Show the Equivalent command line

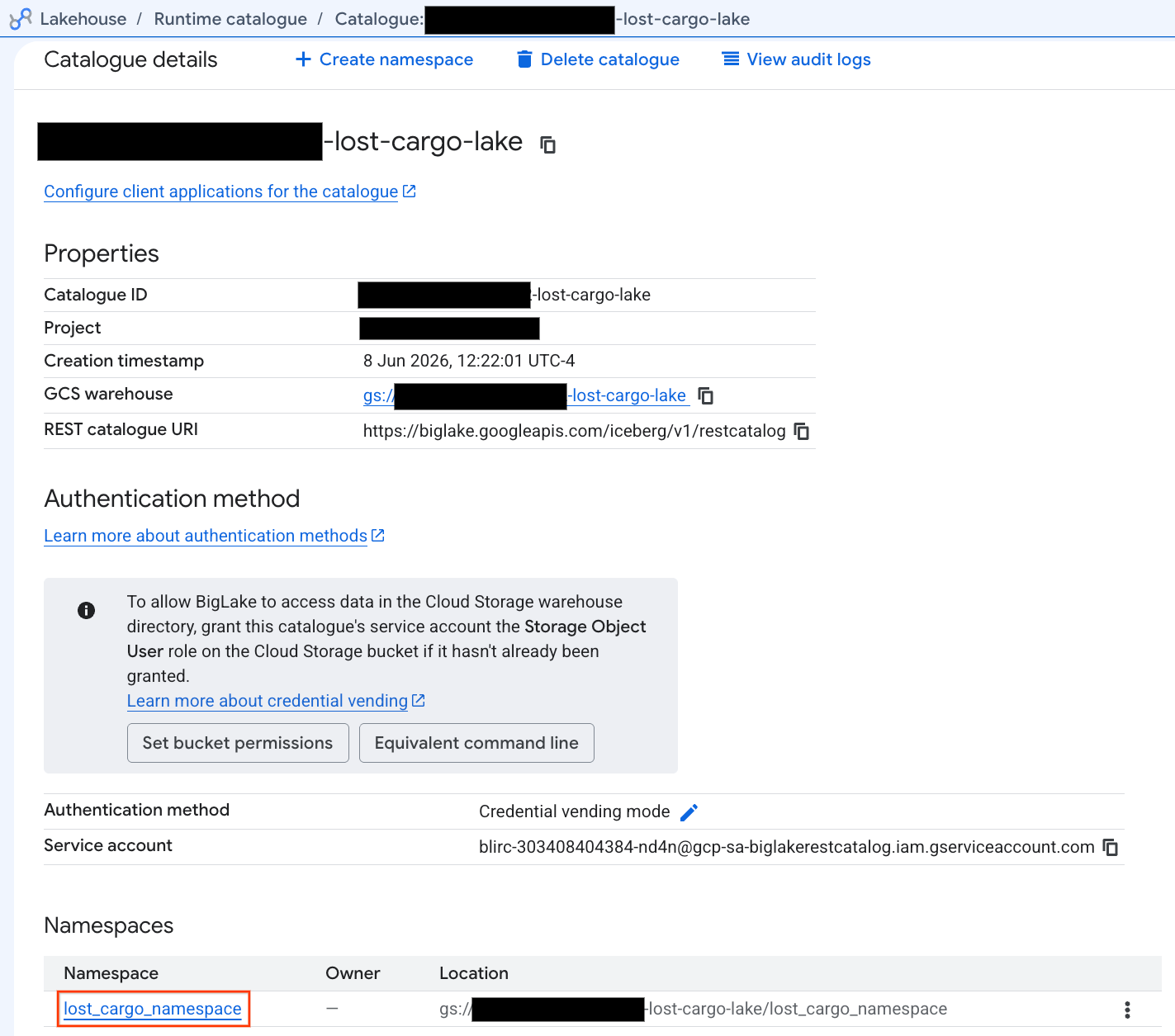[476, 743]
